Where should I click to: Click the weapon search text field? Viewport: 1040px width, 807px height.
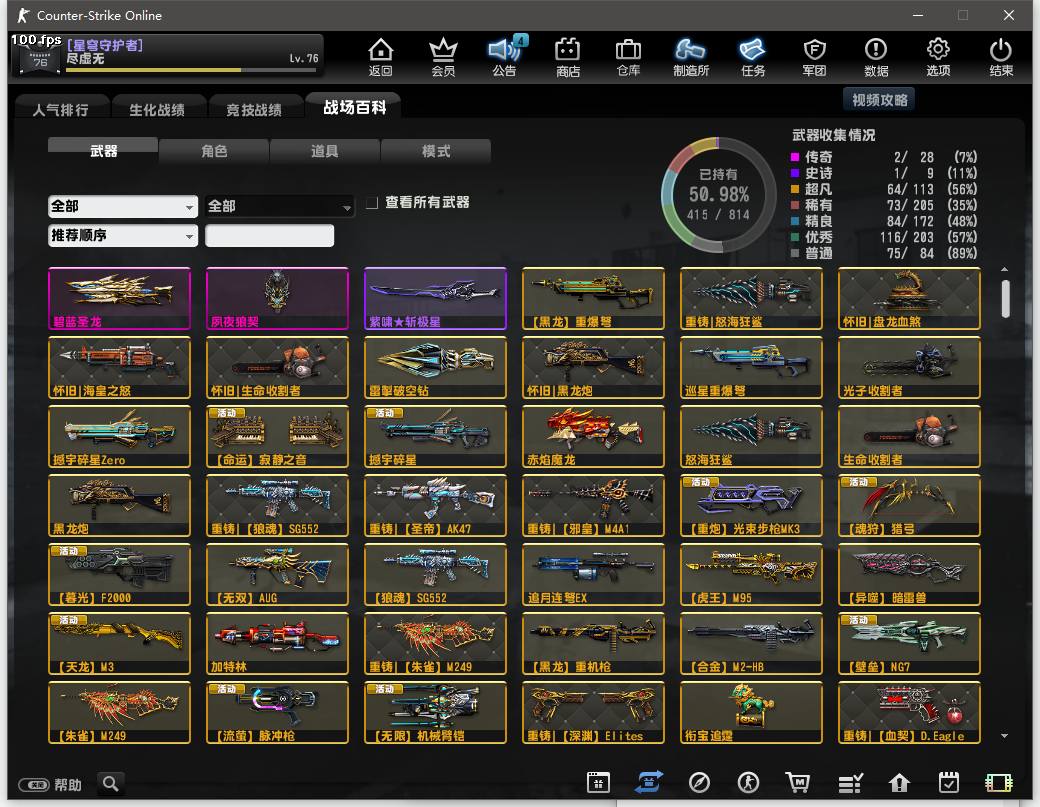[269, 235]
